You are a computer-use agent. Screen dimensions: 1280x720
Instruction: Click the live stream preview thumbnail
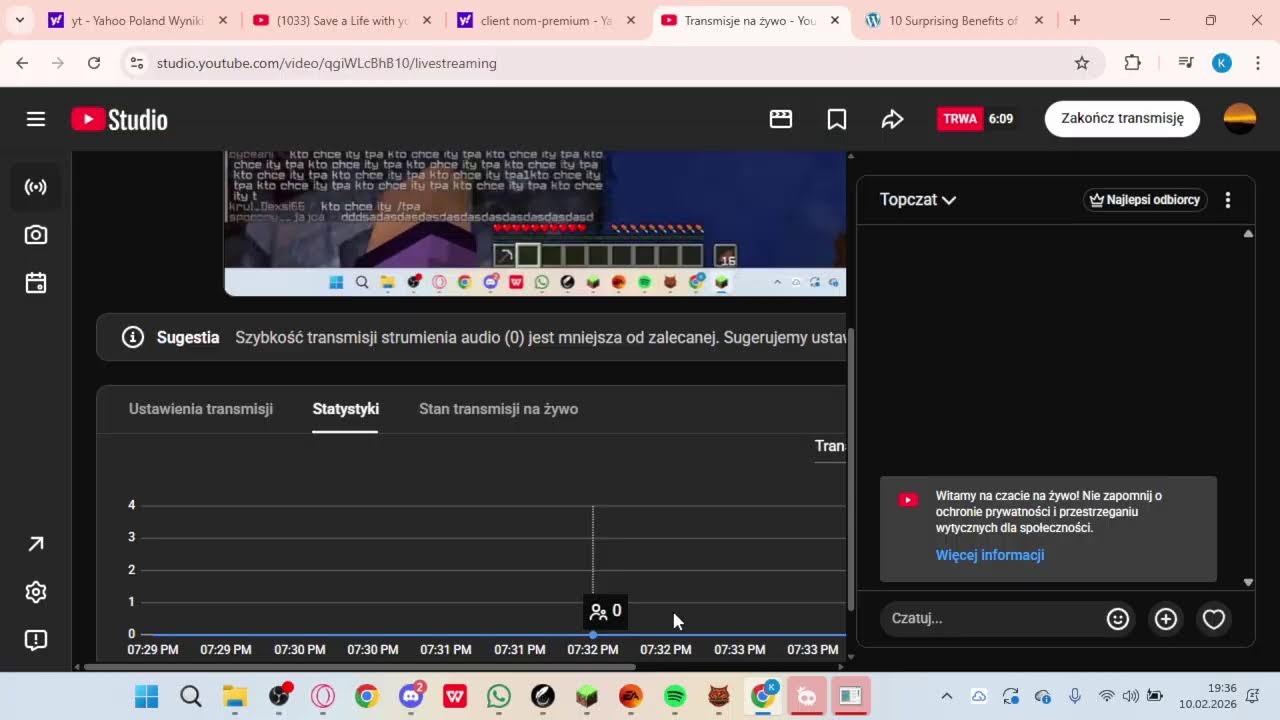point(535,223)
